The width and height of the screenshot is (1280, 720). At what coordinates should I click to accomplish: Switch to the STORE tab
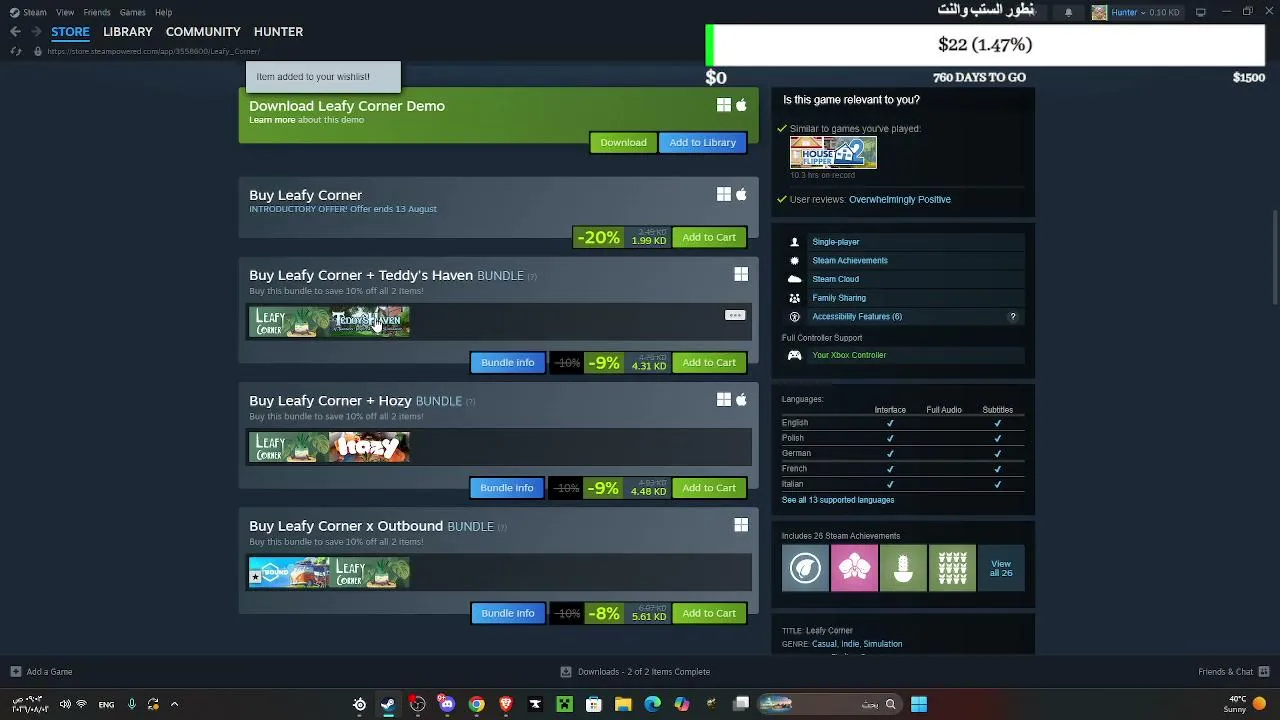(70, 32)
